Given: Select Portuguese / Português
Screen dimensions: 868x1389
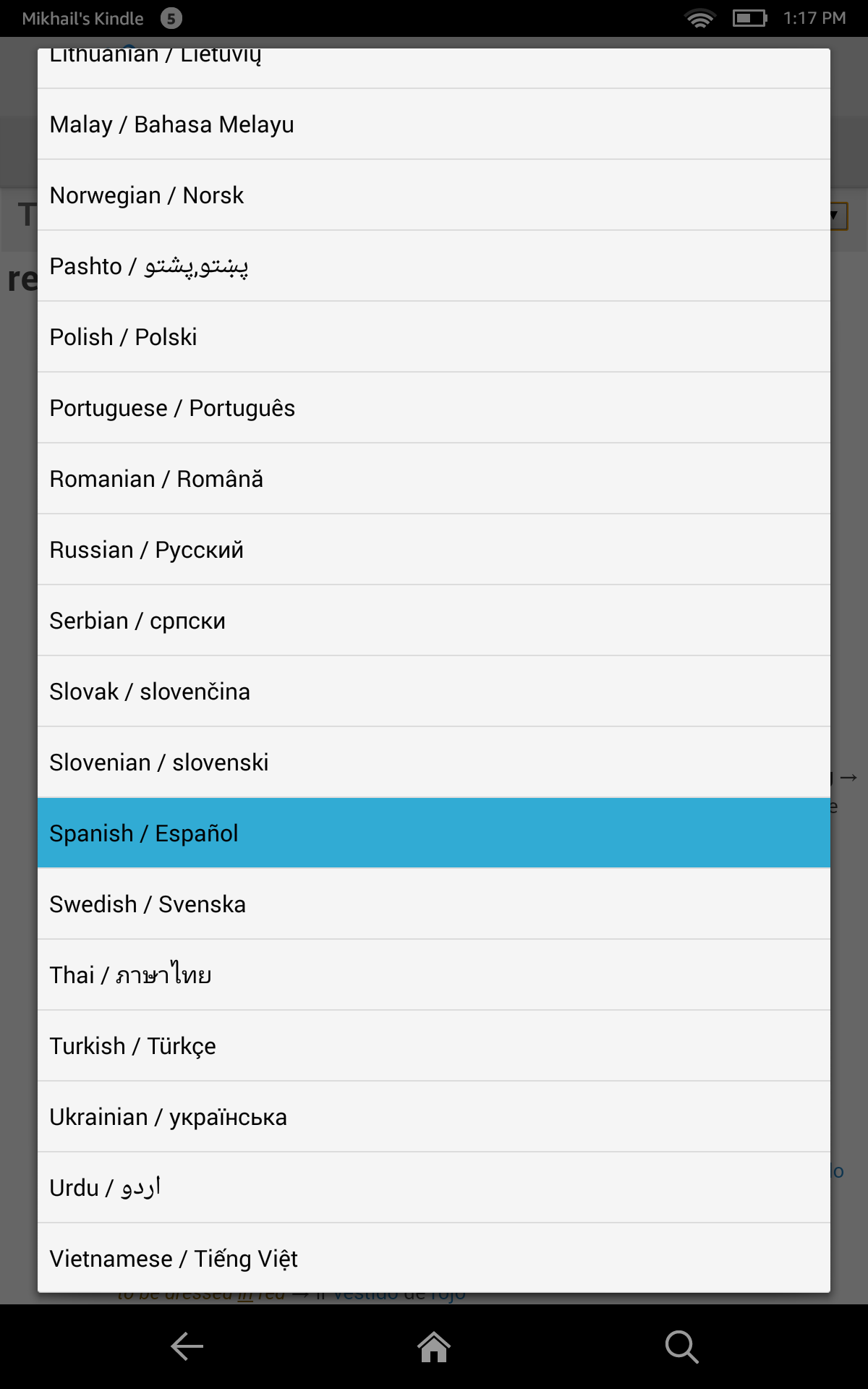Looking at the screenshot, I should pyautogui.click(x=434, y=407).
